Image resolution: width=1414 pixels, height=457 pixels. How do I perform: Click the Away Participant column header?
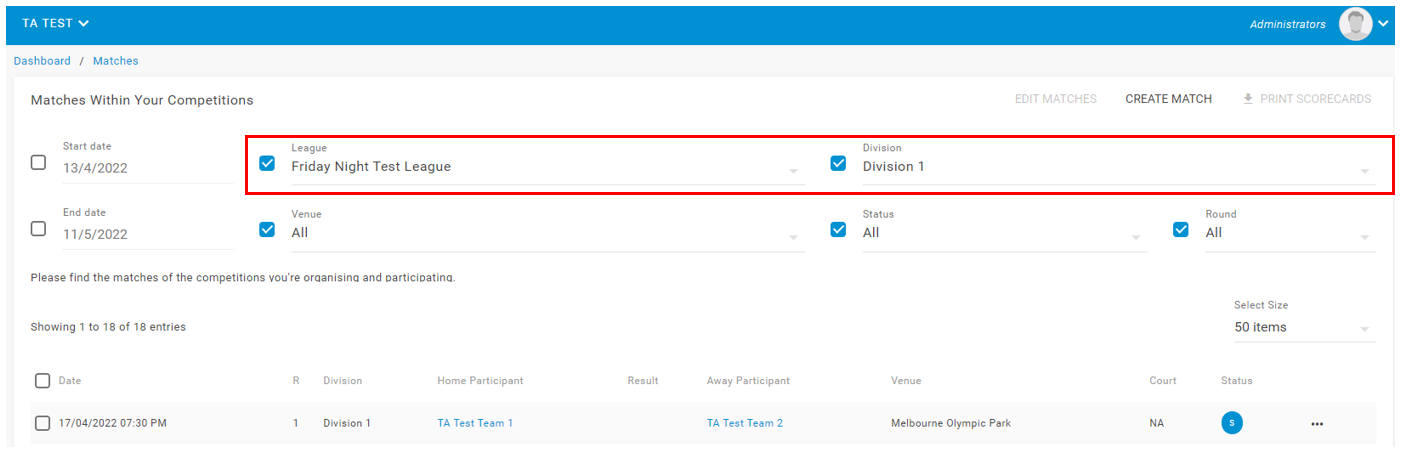point(748,381)
